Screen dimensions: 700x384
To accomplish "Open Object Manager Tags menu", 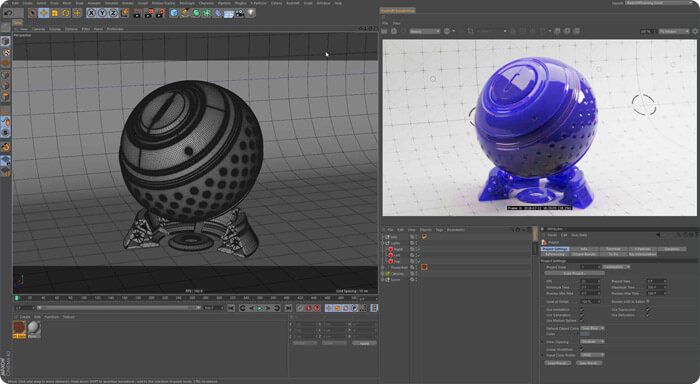I will tap(439, 230).
